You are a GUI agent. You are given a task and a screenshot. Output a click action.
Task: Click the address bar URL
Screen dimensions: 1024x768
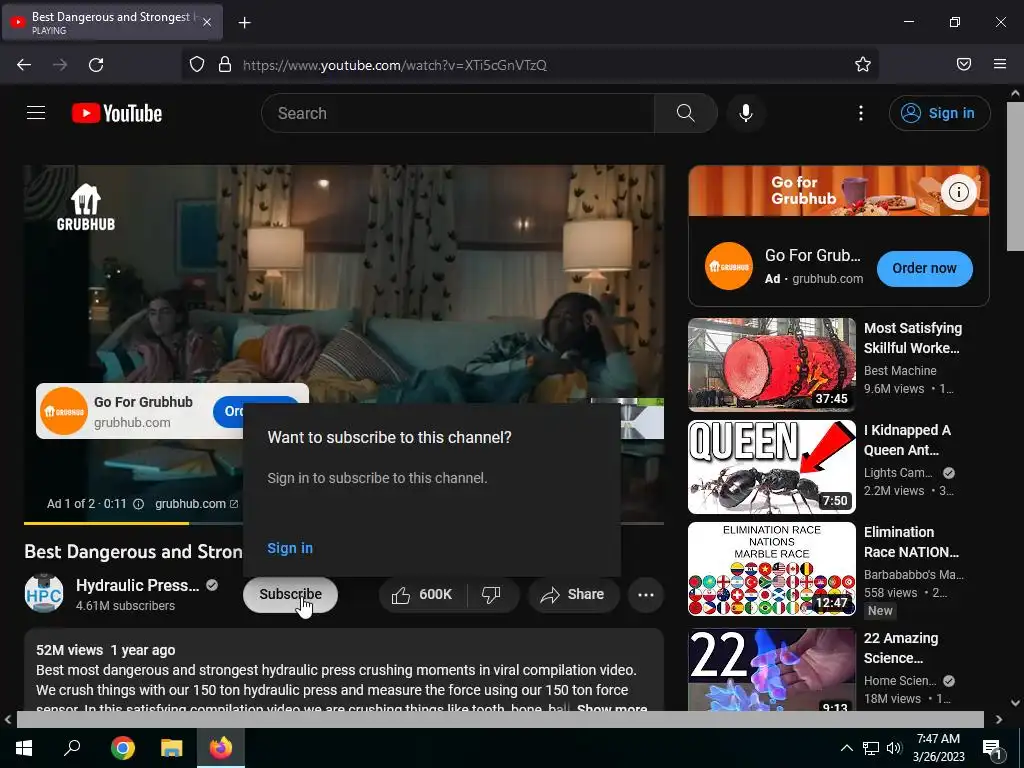click(394, 65)
